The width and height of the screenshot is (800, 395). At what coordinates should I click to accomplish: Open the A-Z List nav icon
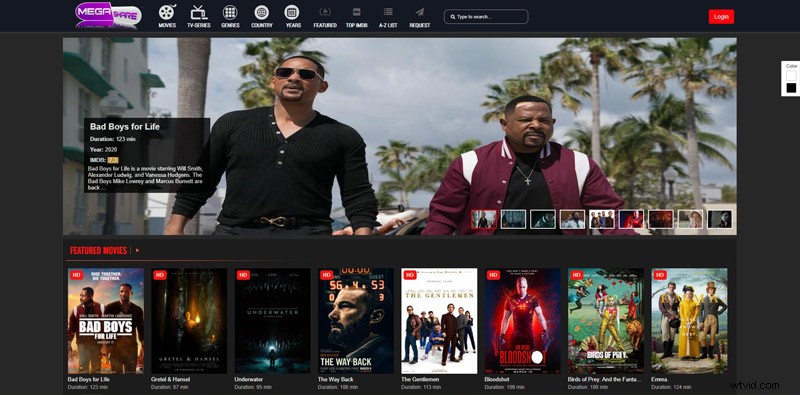click(x=388, y=12)
